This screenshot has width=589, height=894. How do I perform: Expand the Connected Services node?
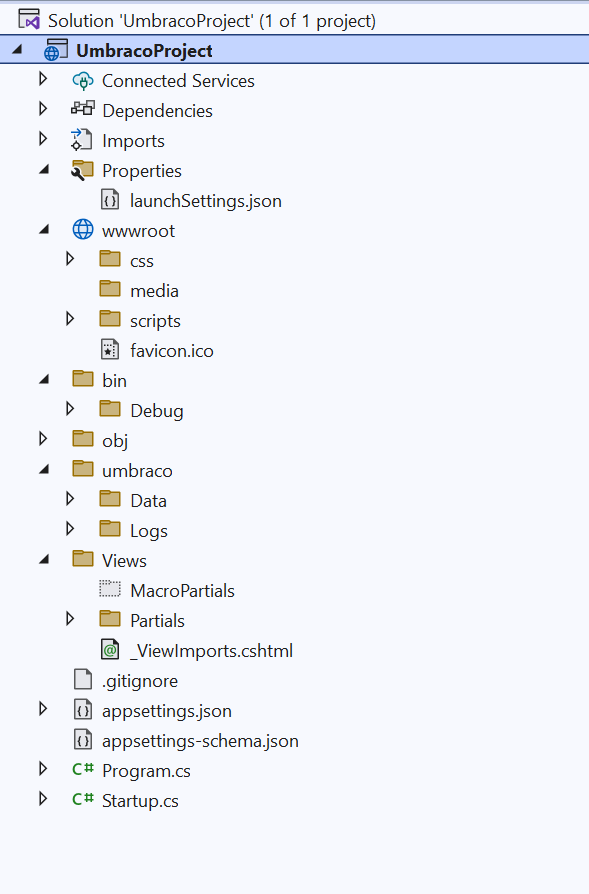(43, 79)
